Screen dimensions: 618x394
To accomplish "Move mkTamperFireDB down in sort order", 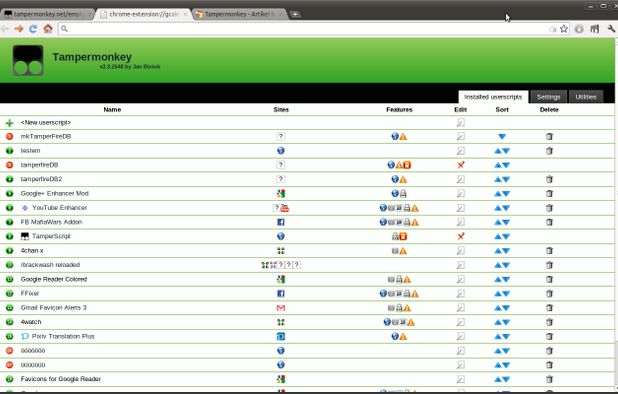I will [502, 137].
